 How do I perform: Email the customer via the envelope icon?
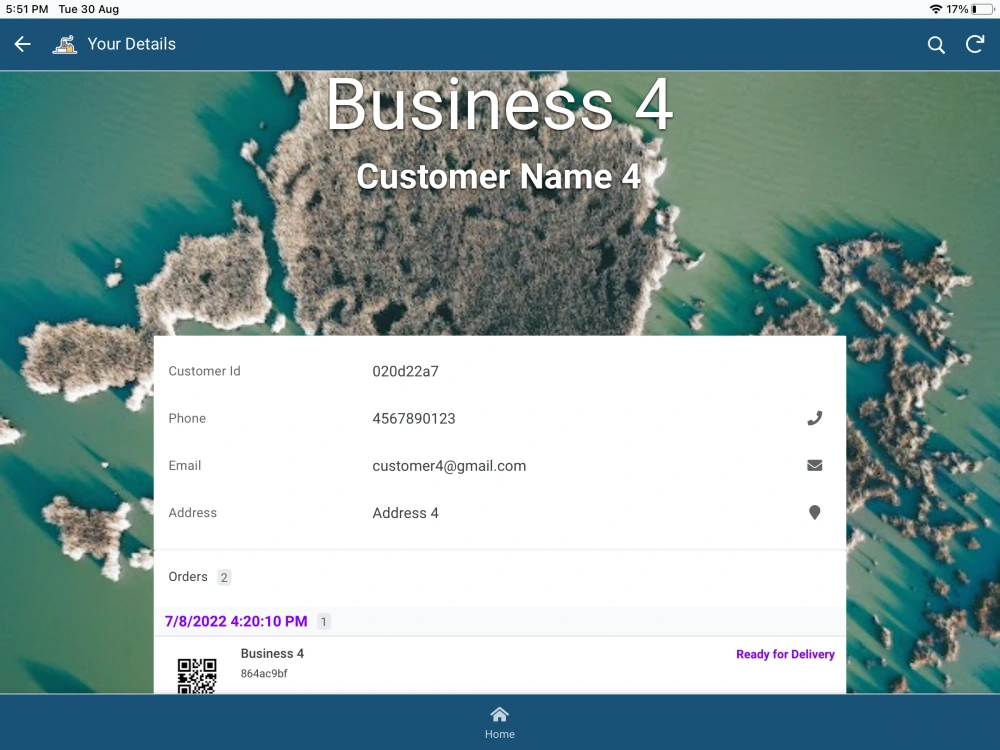point(814,465)
